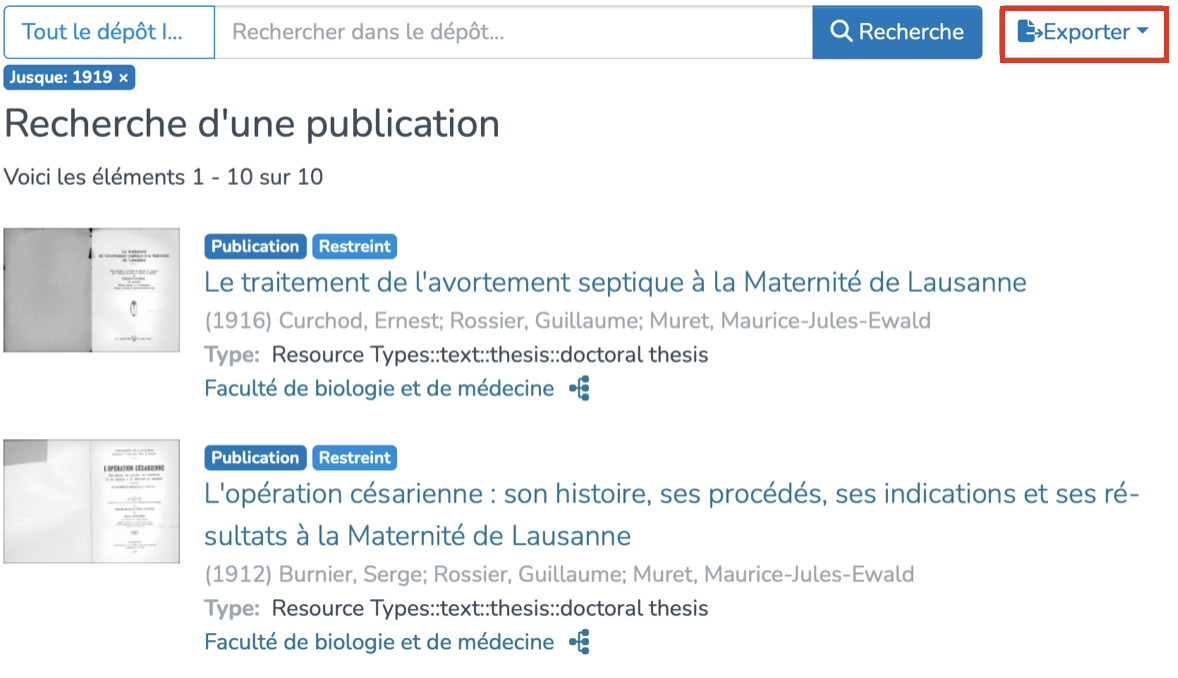This screenshot has height=678, width=1178.
Task: Remove the "Jusque: 1919" filter tag
Action: 123,77
